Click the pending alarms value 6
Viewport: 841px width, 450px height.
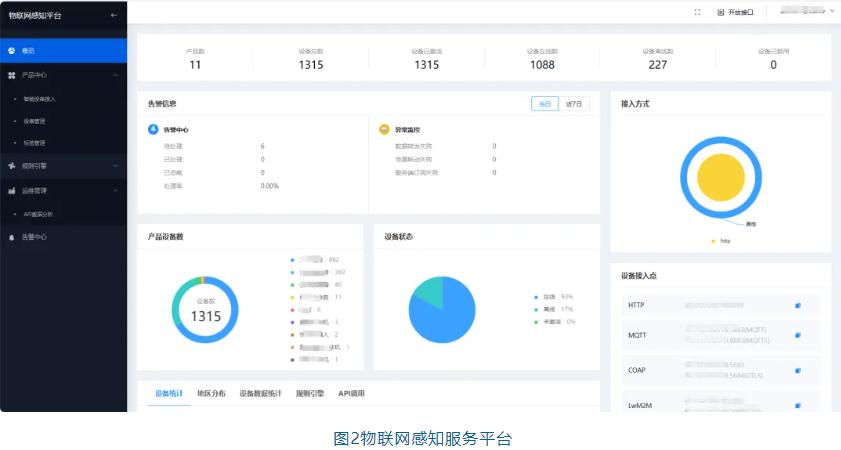click(x=262, y=146)
